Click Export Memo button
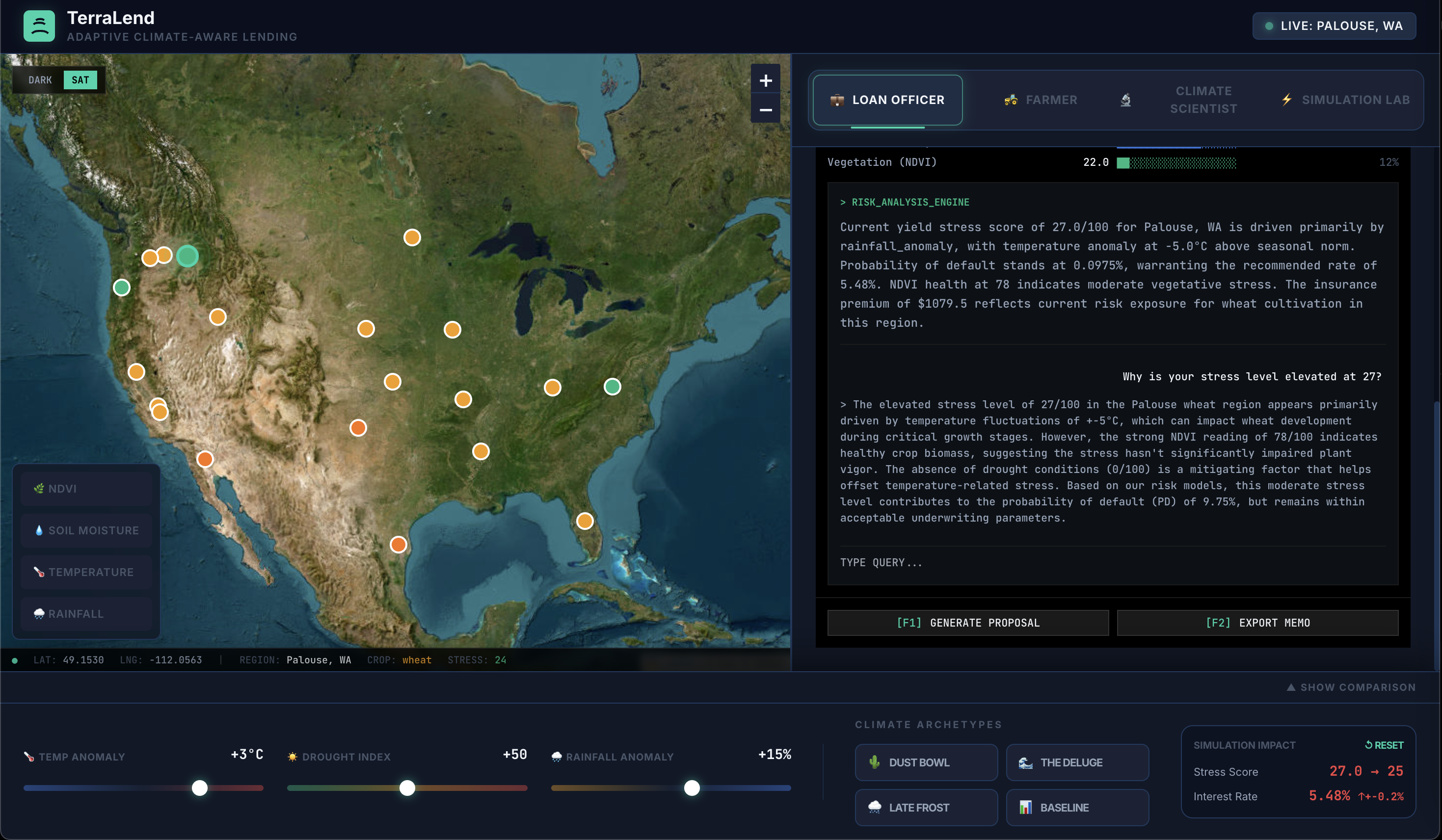This screenshot has width=1442, height=840. [x=1257, y=623]
